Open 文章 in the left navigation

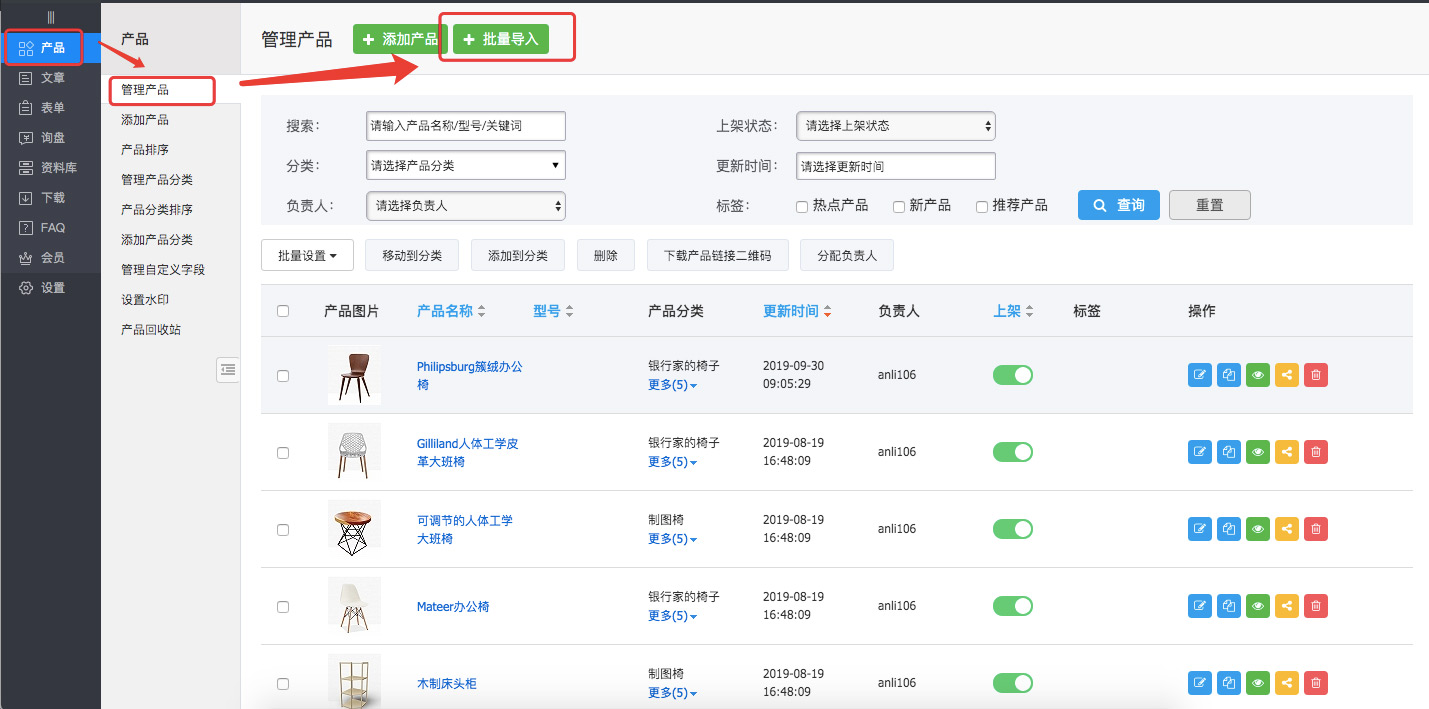(x=52, y=78)
